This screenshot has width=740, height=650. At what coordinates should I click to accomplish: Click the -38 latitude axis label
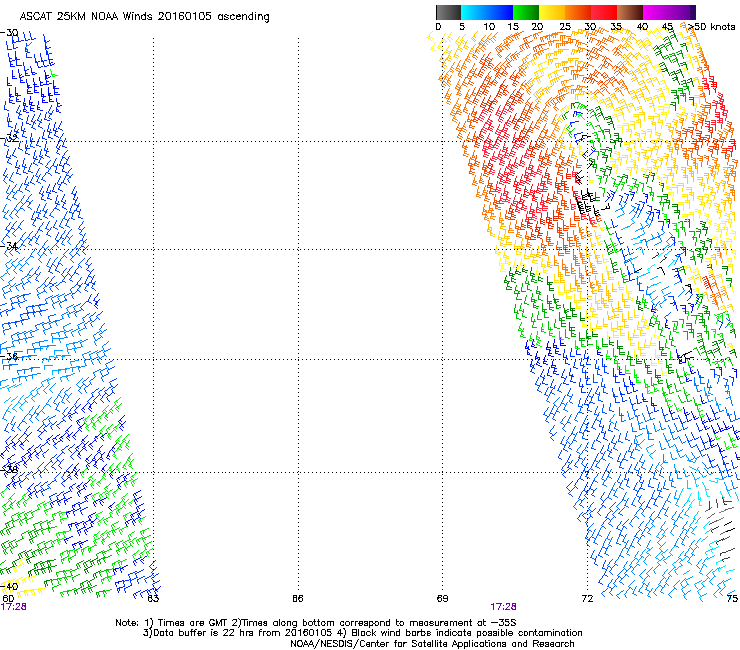(x=9, y=469)
